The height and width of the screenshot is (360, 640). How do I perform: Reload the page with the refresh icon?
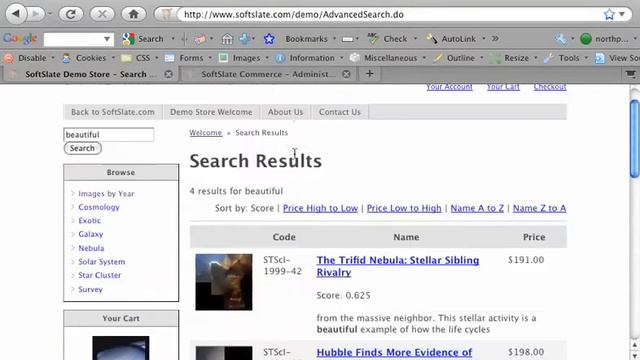[71, 14]
